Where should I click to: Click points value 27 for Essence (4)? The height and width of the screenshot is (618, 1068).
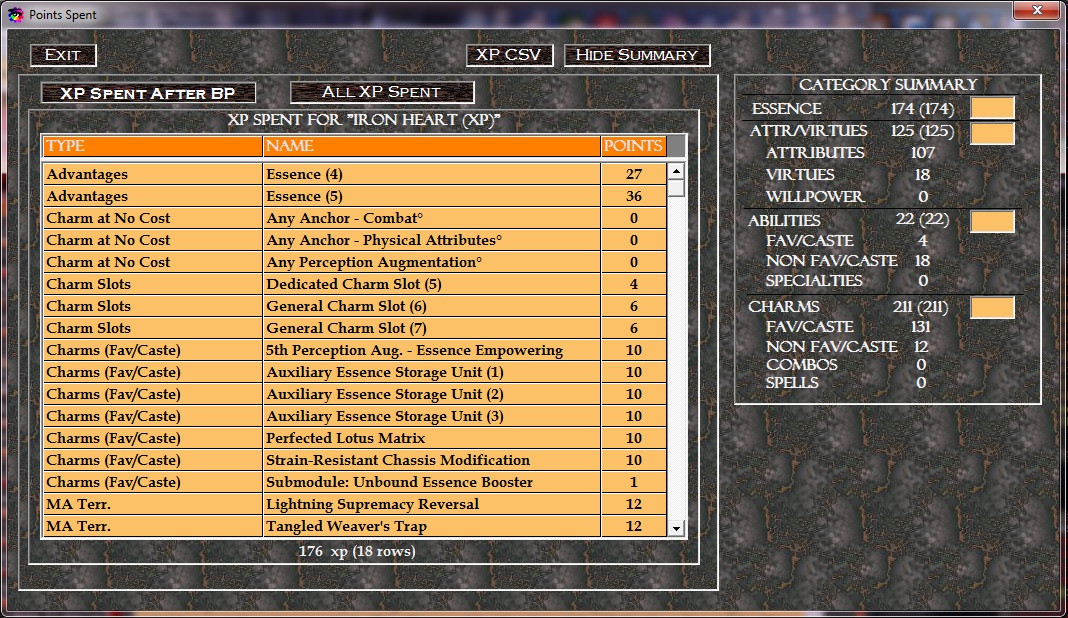point(633,174)
